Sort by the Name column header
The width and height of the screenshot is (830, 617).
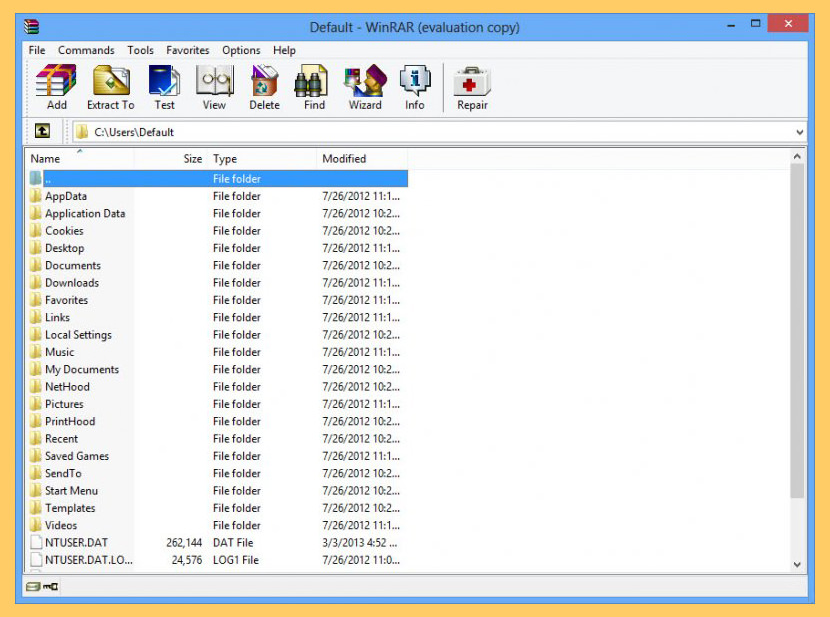pyautogui.click(x=79, y=159)
